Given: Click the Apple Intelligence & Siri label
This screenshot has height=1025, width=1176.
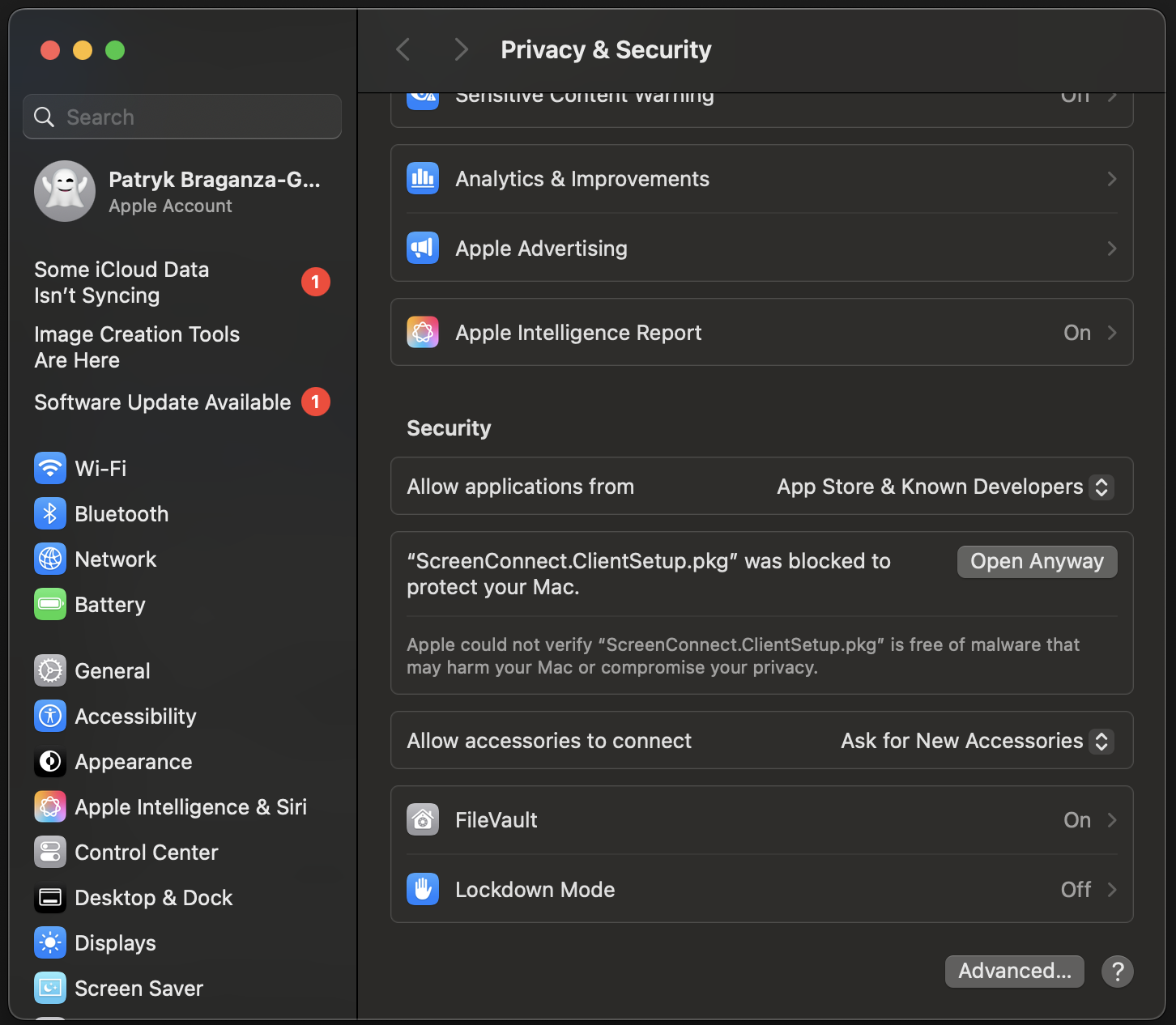Looking at the screenshot, I should click(191, 807).
